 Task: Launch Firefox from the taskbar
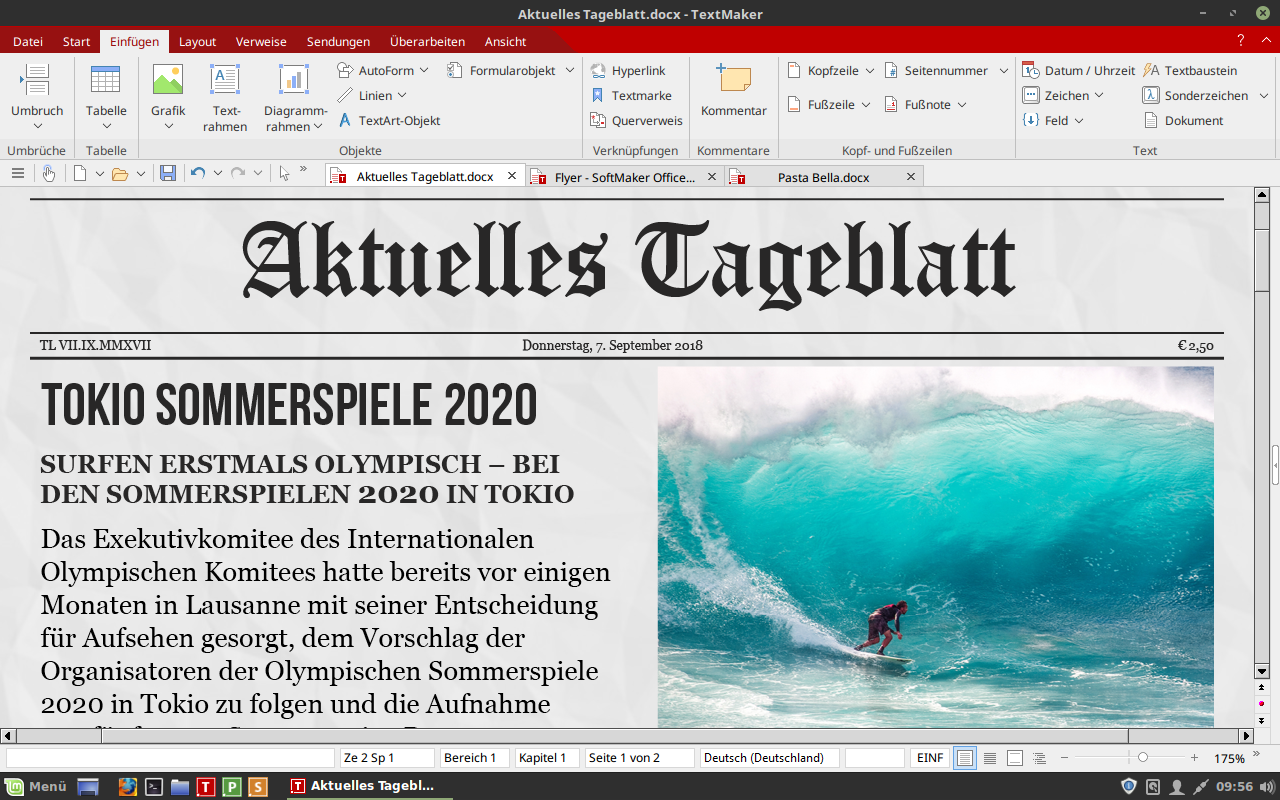(127, 786)
